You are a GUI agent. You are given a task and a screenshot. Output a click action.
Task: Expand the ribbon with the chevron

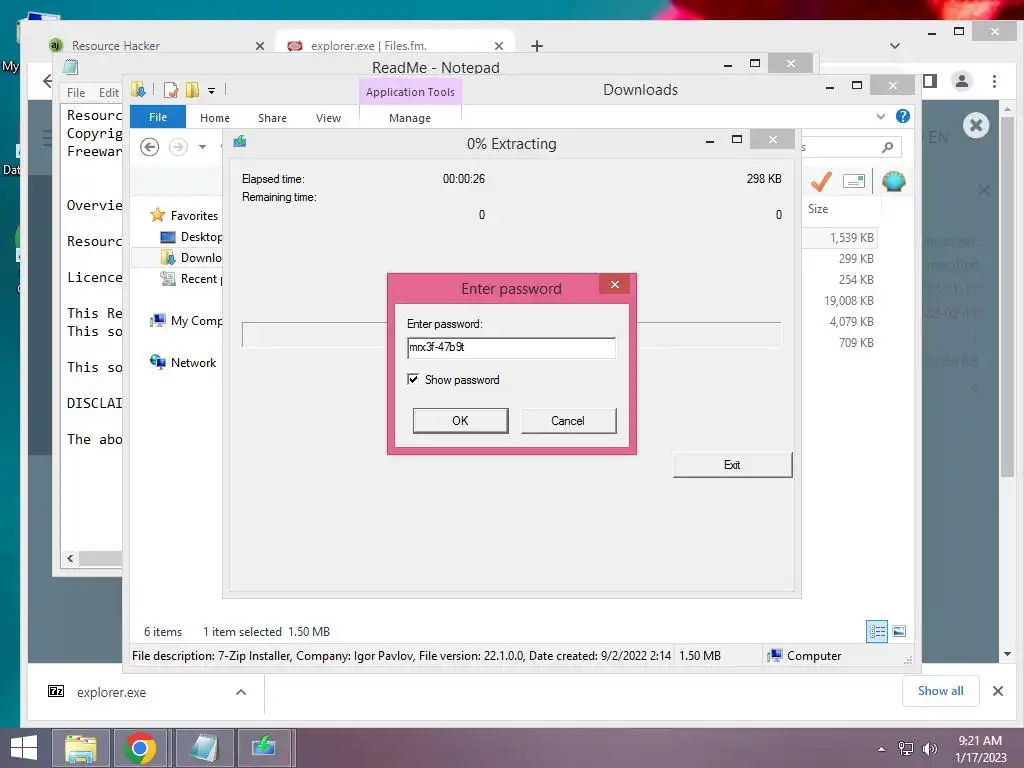coord(880,116)
